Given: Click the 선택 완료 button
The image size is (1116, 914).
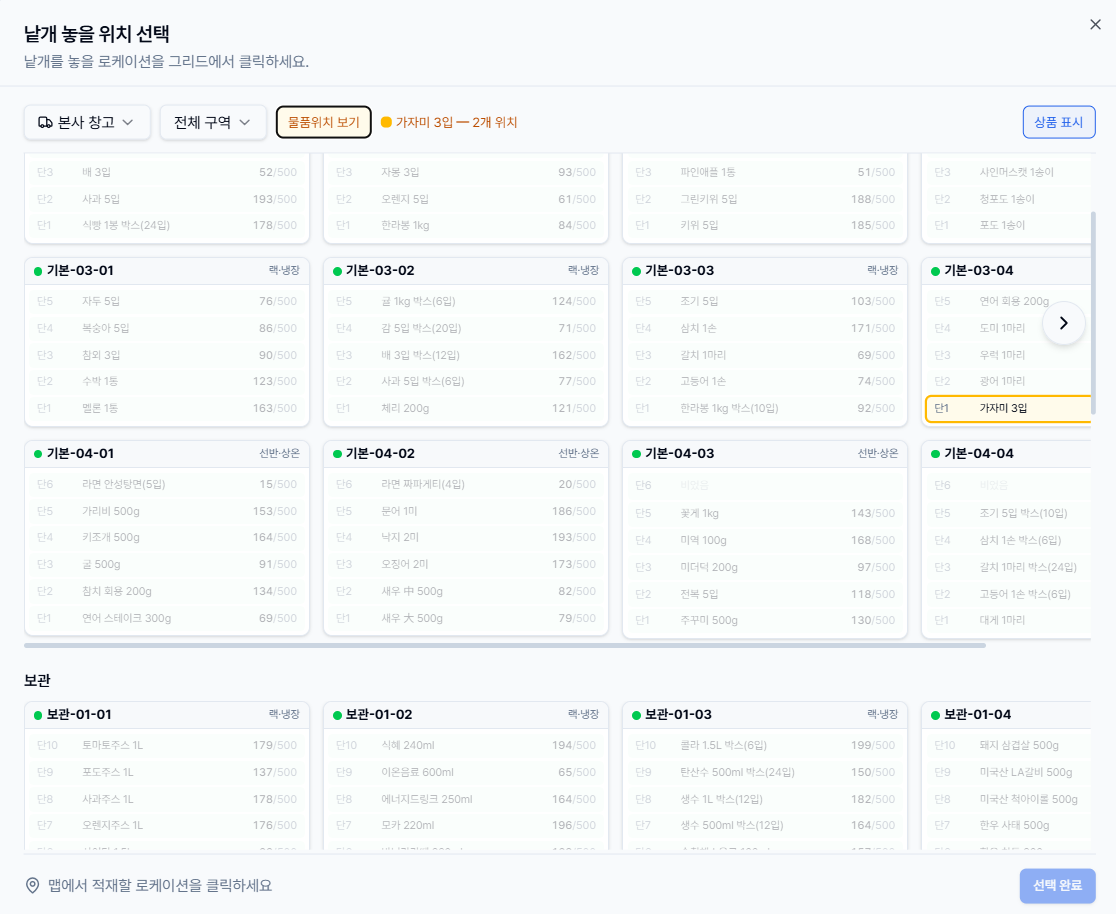Looking at the screenshot, I should pyautogui.click(x=1057, y=886).
